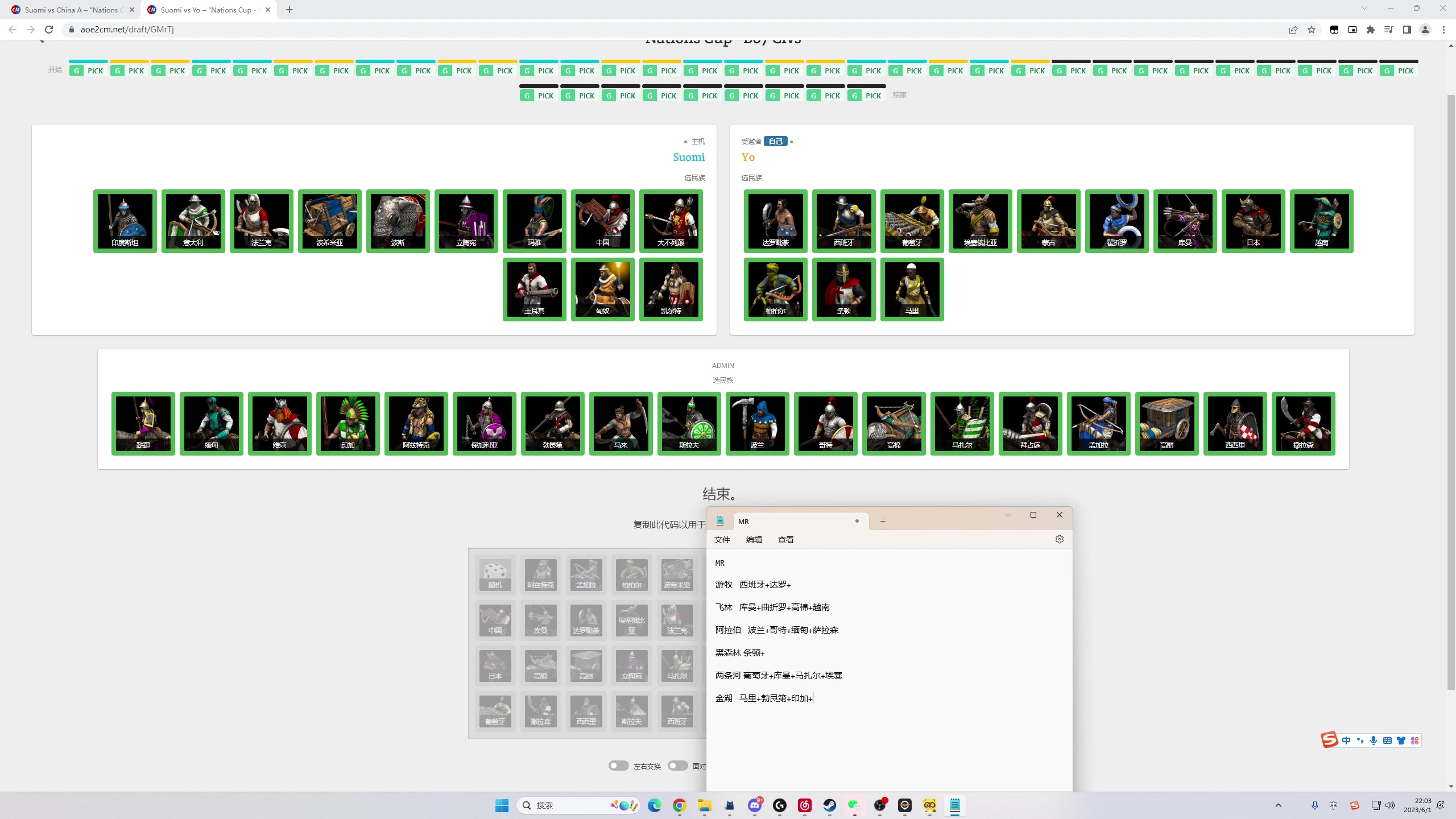The image size is (1456, 819).
Task: Click the 波斯 (Persians) elephant civ icon
Action: [x=398, y=221]
